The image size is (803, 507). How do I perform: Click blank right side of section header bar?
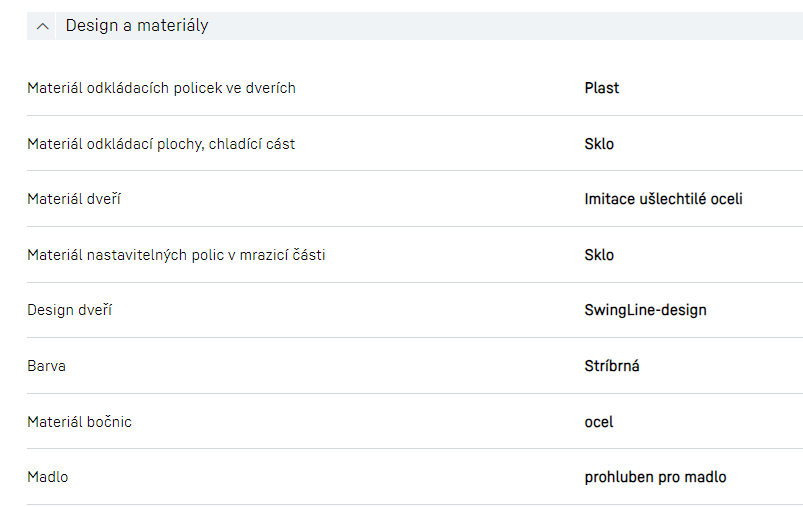pos(550,26)
